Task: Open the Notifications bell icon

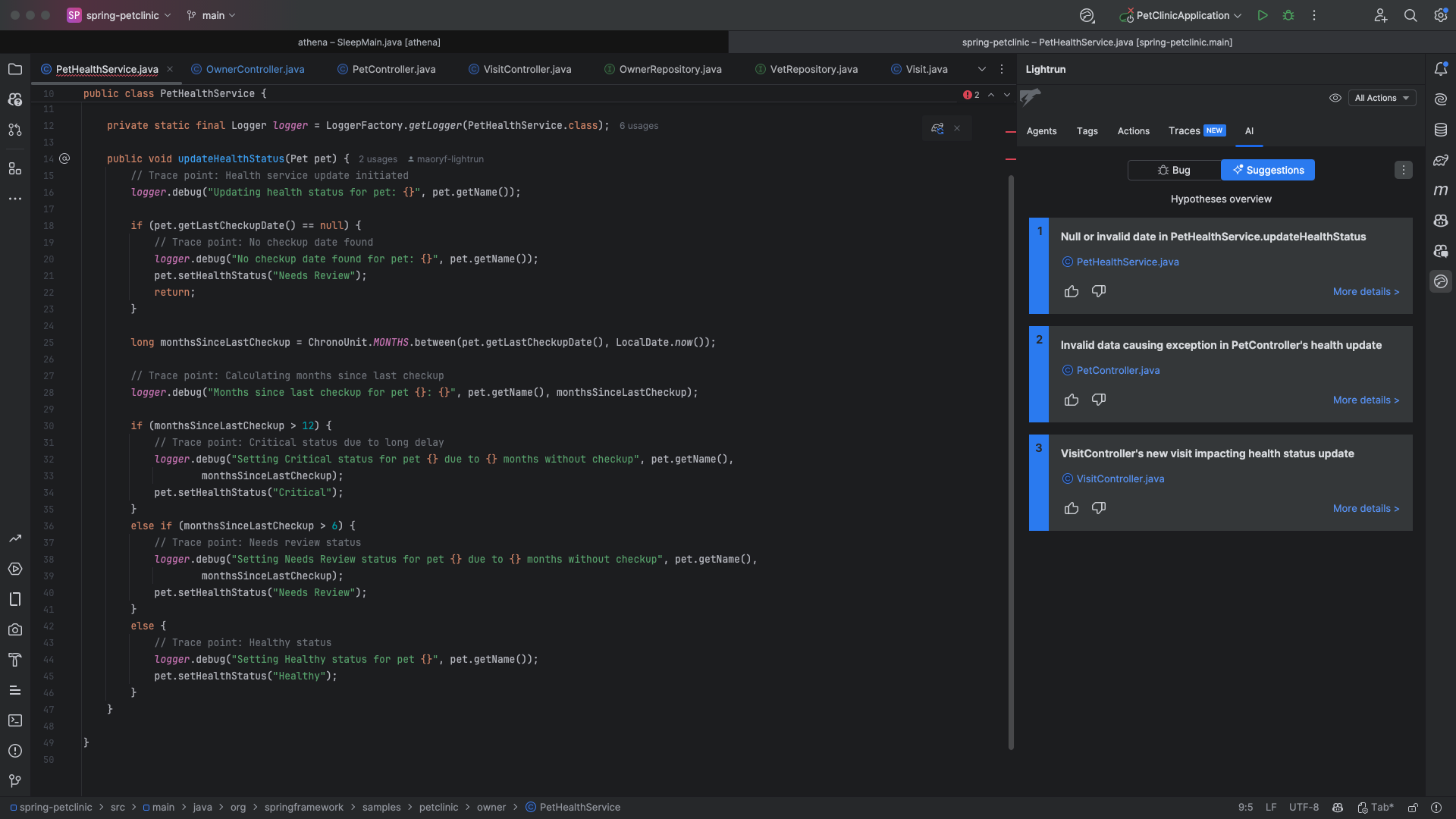Action: click(1442, 68)
